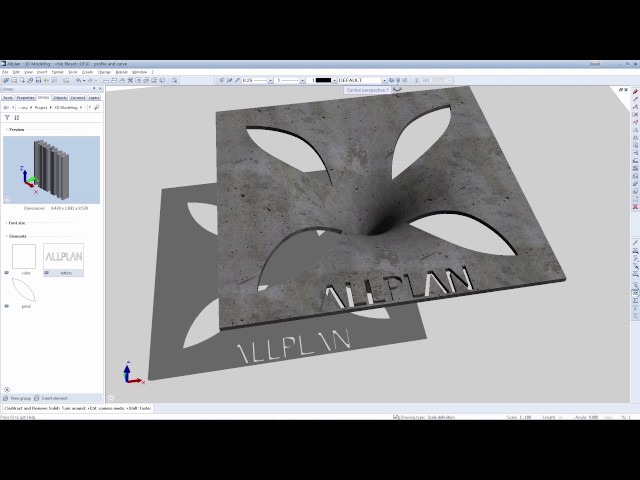Click the round collapse icon above New group
Viewport: 640px width, 480px height.
click(x=7, y=389)
